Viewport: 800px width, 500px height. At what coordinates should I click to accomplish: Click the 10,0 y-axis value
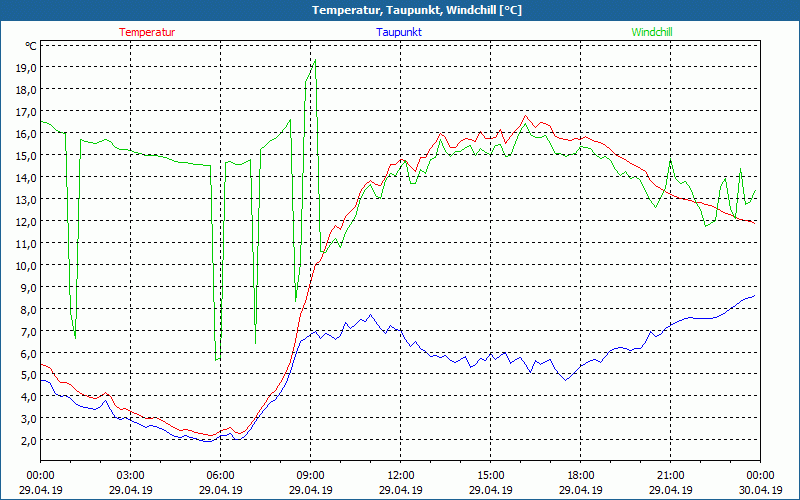point(27,265)
